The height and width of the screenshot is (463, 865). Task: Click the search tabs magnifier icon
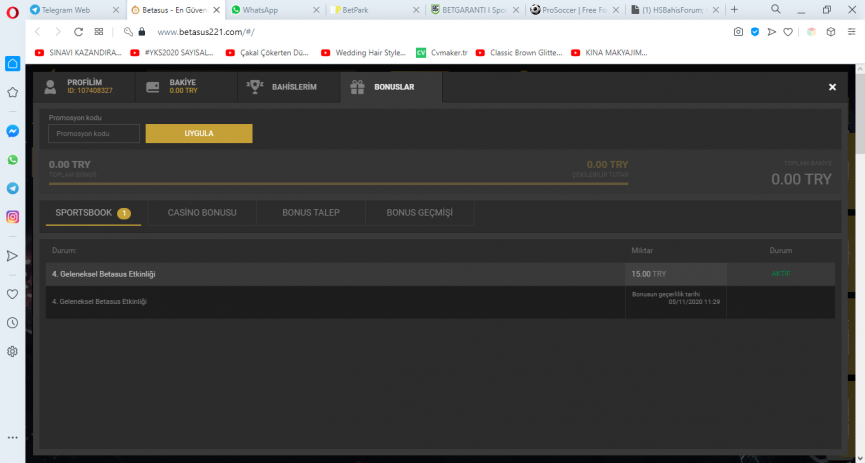click(776, 9)
